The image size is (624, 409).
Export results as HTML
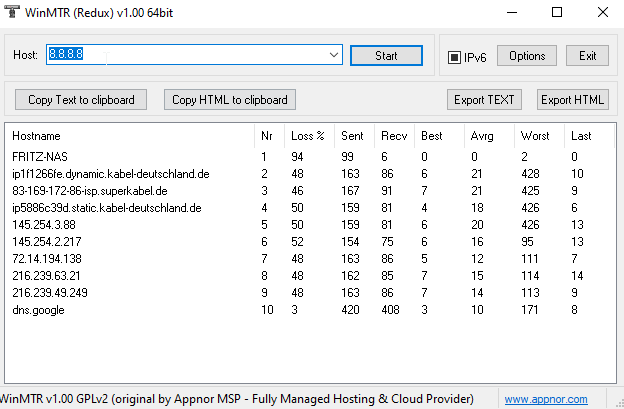(x=573, y=99)
